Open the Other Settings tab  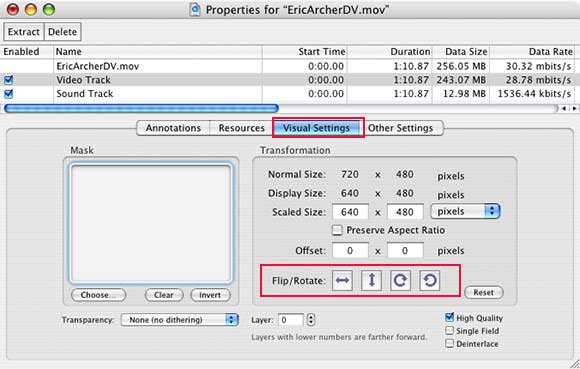click(x=400, y=128)
